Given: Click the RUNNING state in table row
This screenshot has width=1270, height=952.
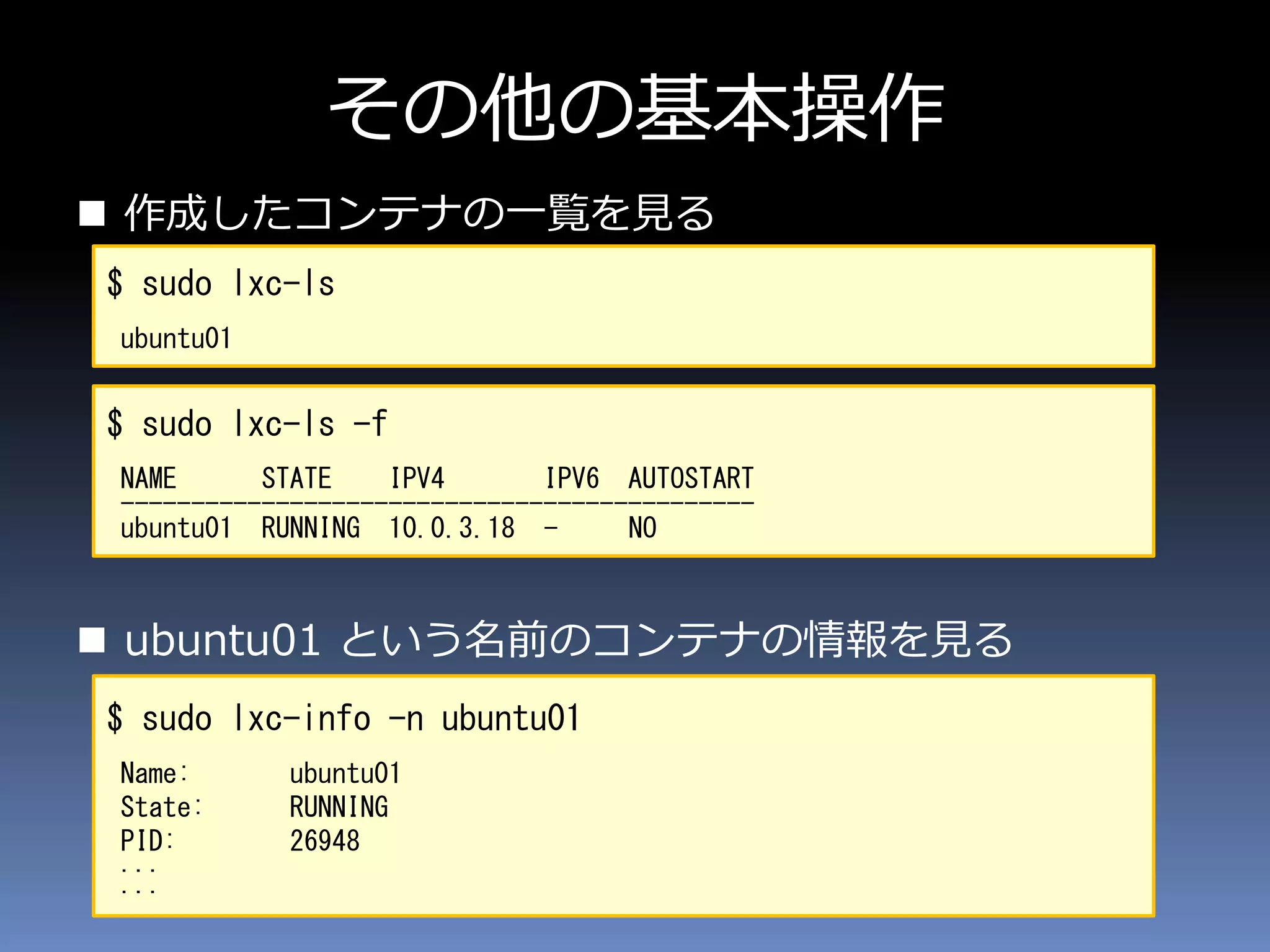Looking at the screenshot, I should (x=311, y=528).
